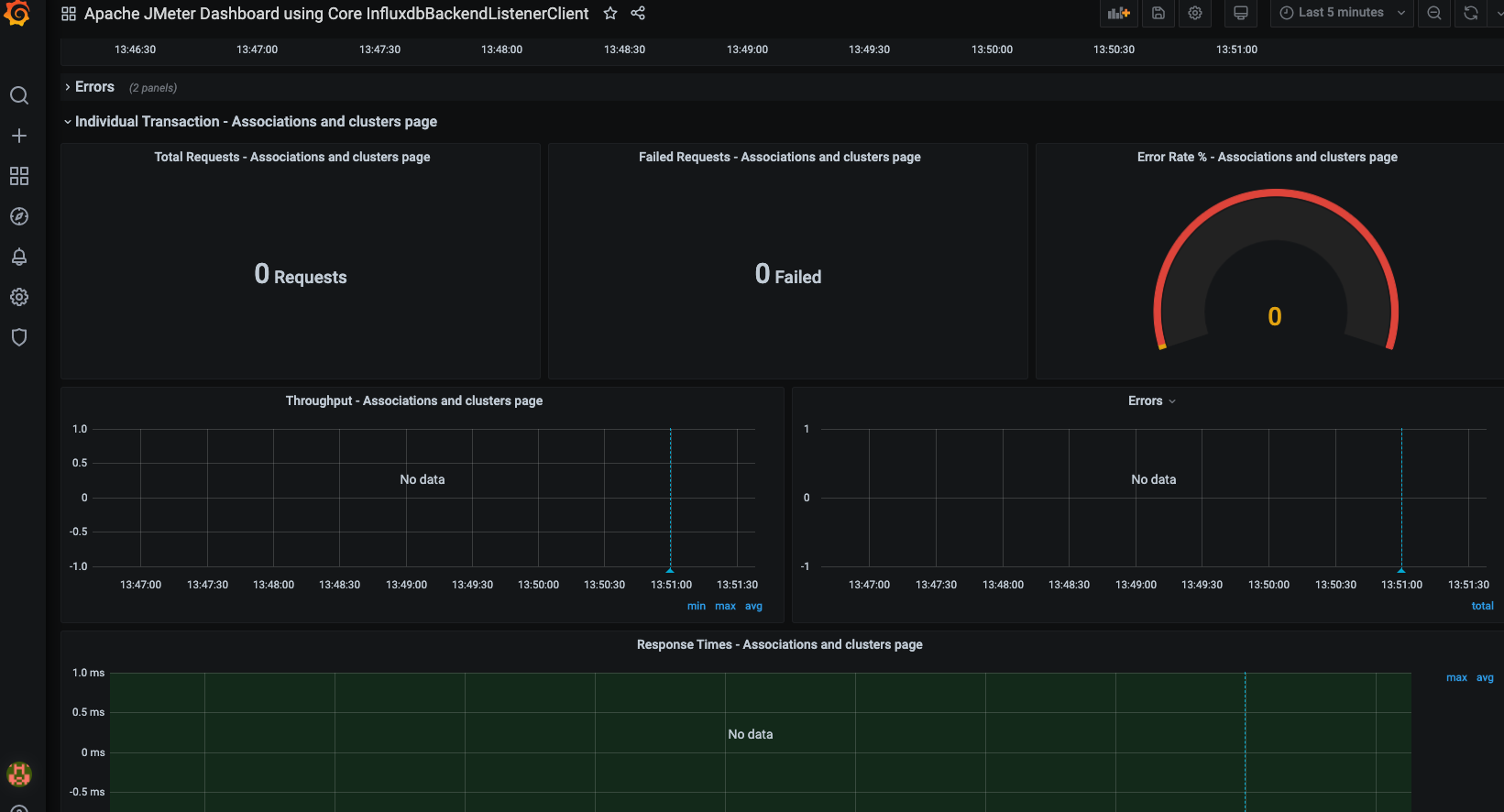
Task: Open the Last 5 minutes time picker
Action: coord(1342,13)
